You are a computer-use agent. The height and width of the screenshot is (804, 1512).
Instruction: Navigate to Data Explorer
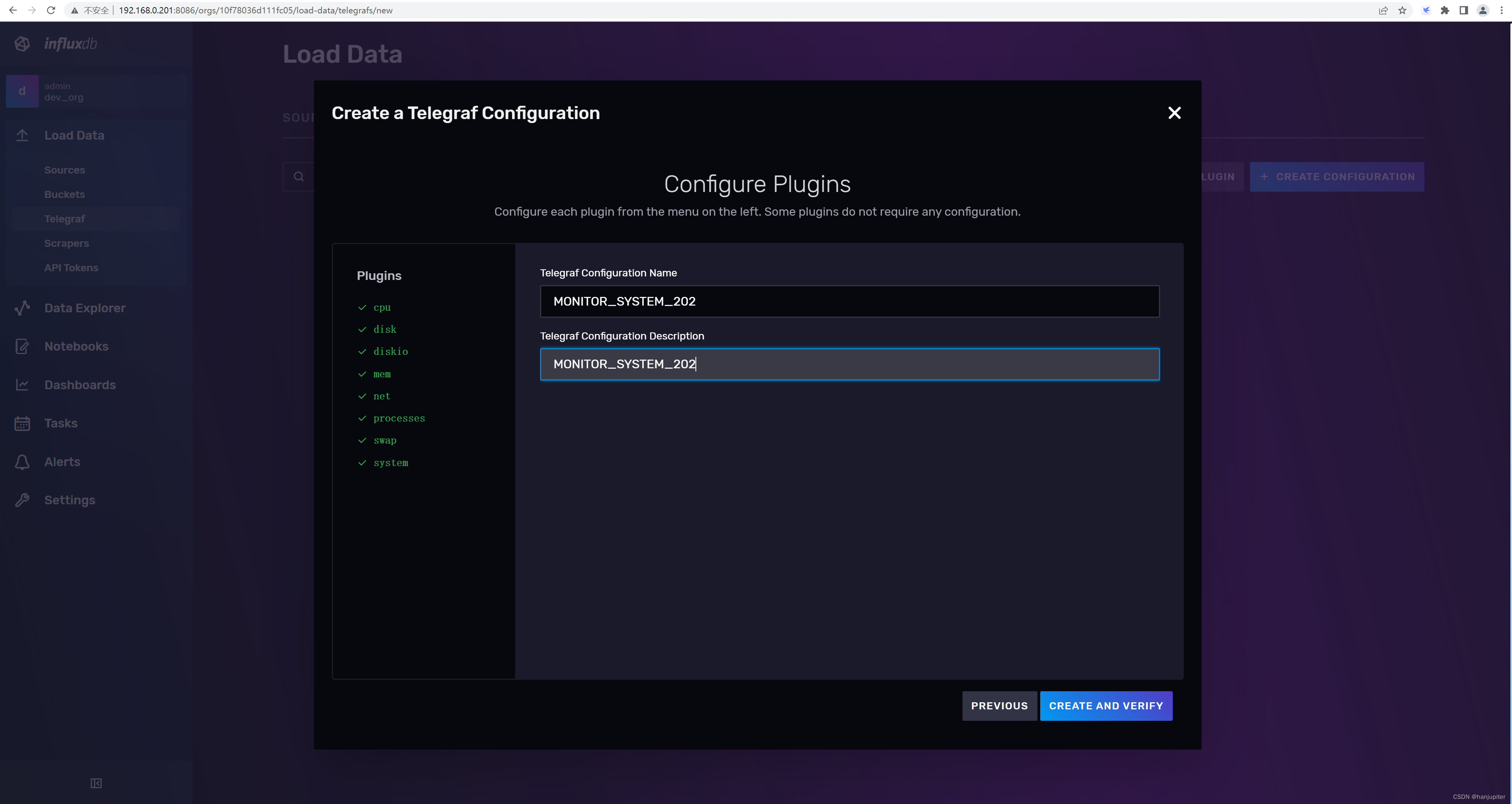pyautogui.click(x=84, y=308)
